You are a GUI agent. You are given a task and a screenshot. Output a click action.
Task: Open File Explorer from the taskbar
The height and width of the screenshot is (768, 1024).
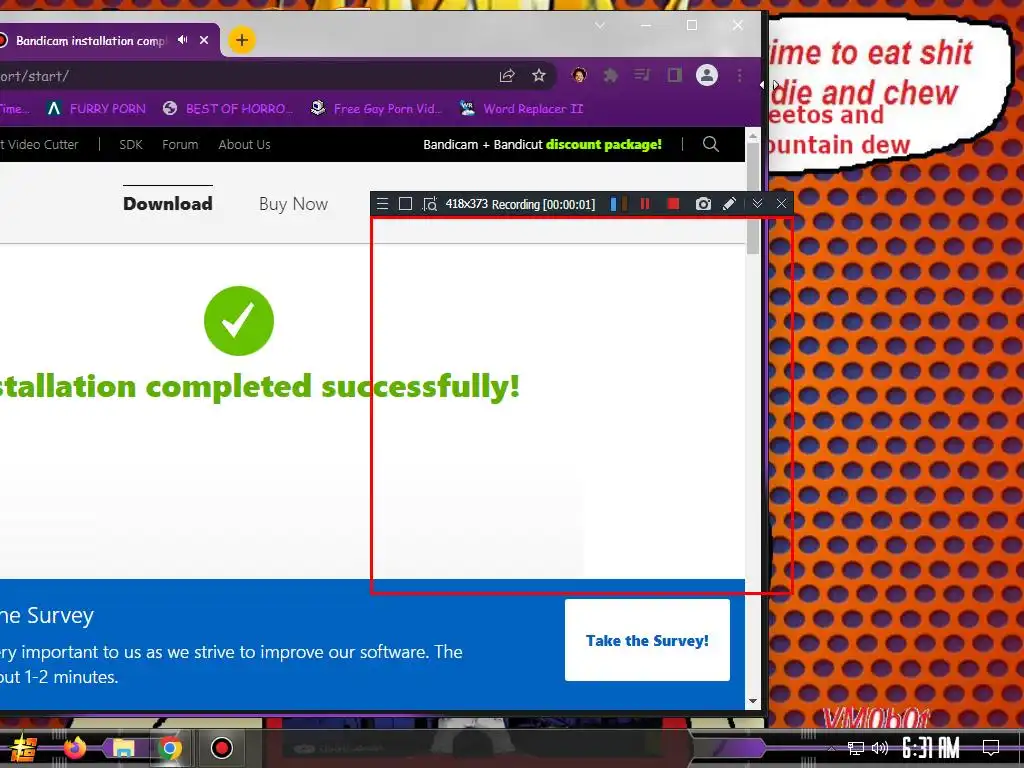click(x=123, y=748)
